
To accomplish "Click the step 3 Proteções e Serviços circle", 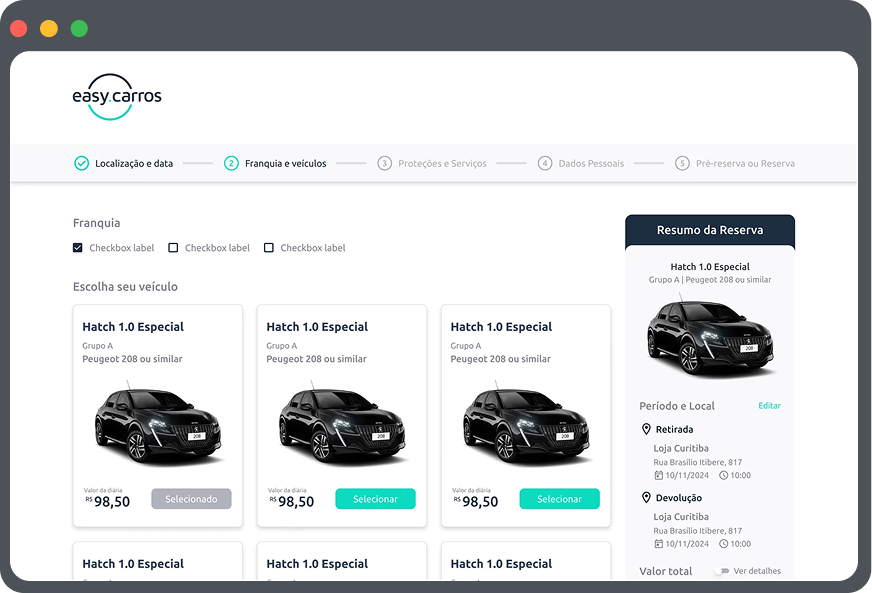I will point(384,163).
